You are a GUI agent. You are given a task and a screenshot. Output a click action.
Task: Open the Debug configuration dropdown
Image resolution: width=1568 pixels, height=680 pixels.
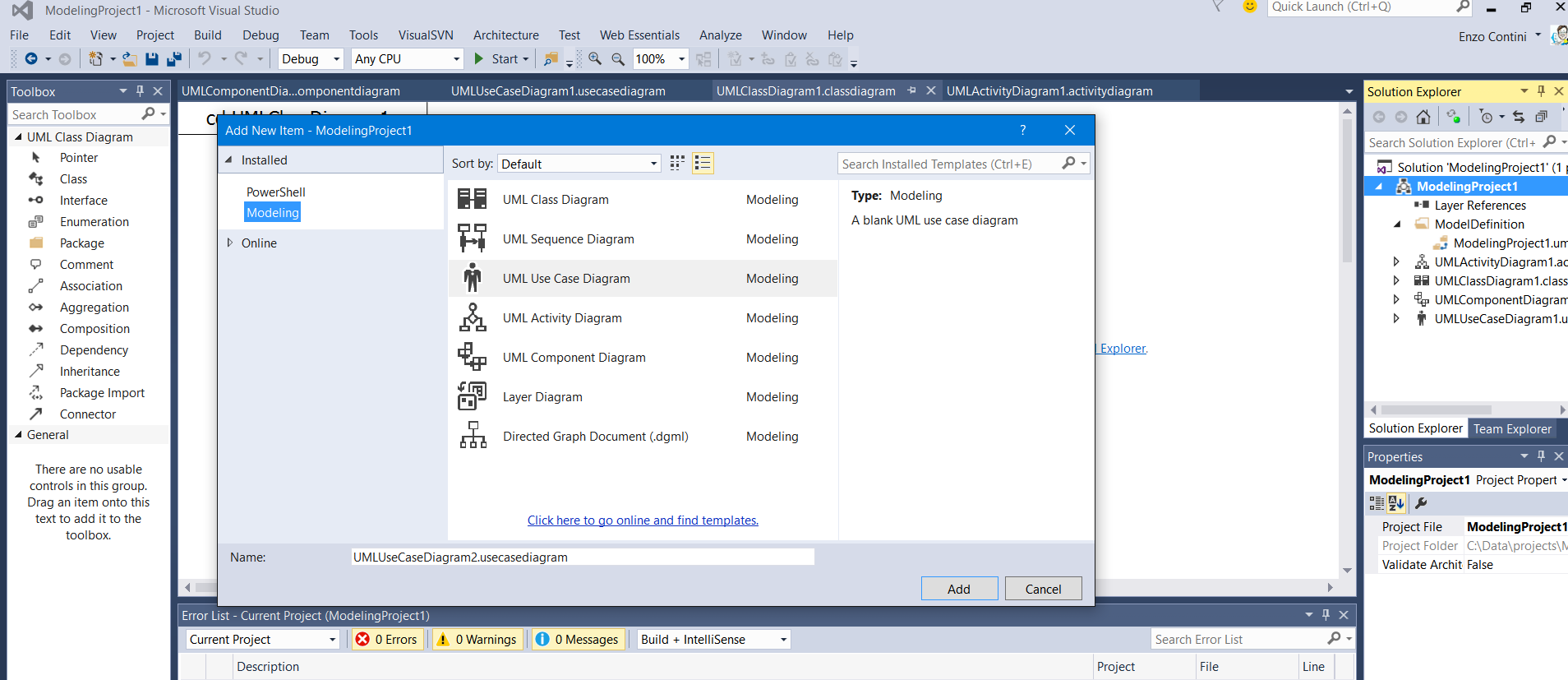coord(310,59)
